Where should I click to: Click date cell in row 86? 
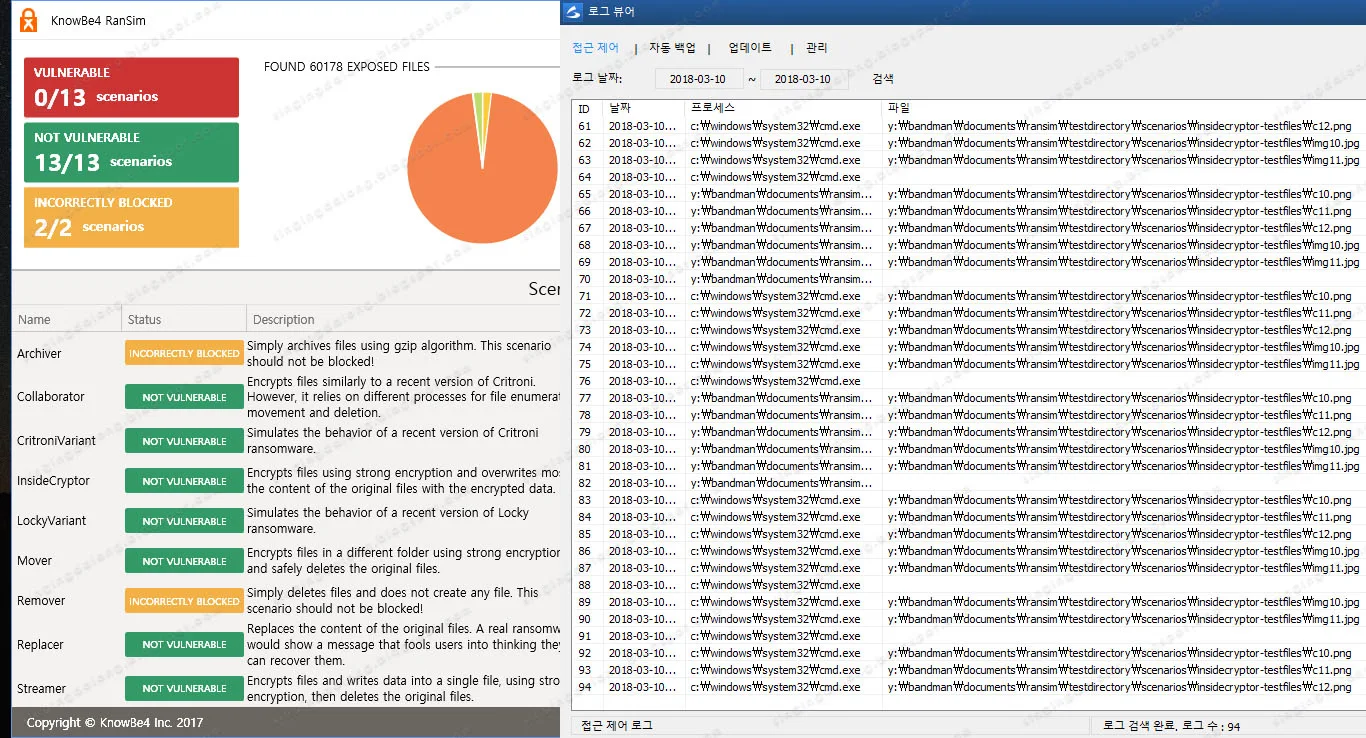[x=642, y=551]
